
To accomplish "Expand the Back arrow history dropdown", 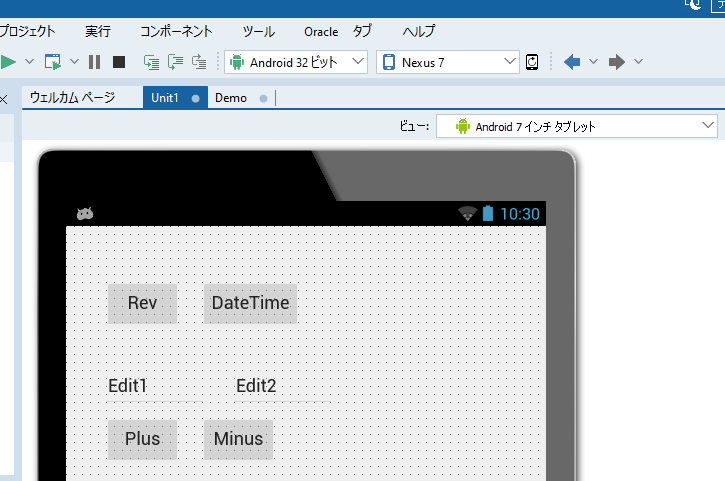I will 594,62.
